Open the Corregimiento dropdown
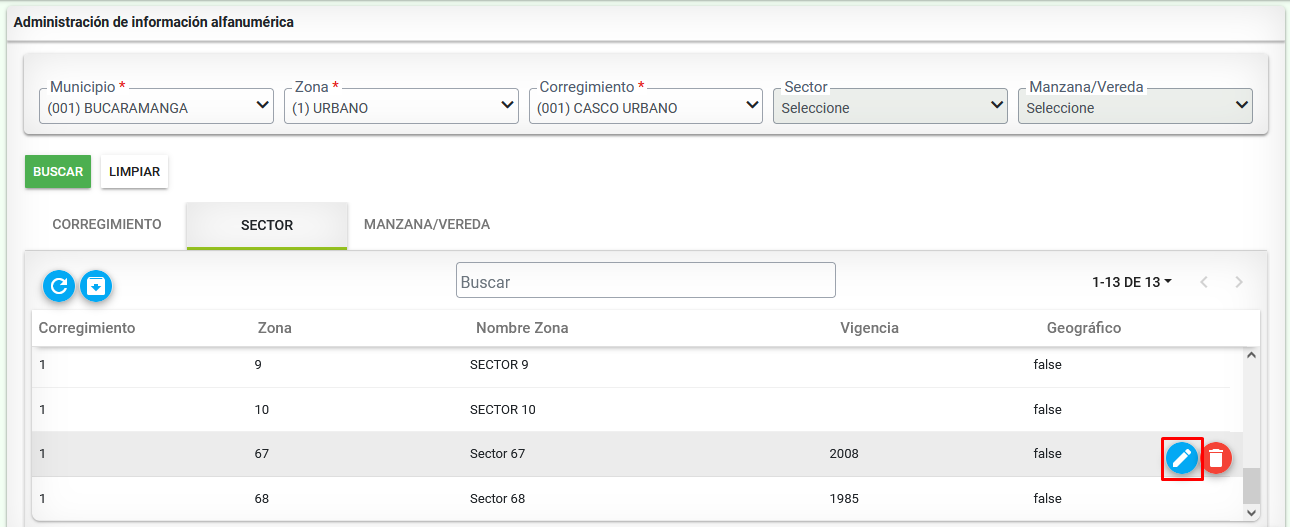1290x527 pixels. [x=646, y=105]
